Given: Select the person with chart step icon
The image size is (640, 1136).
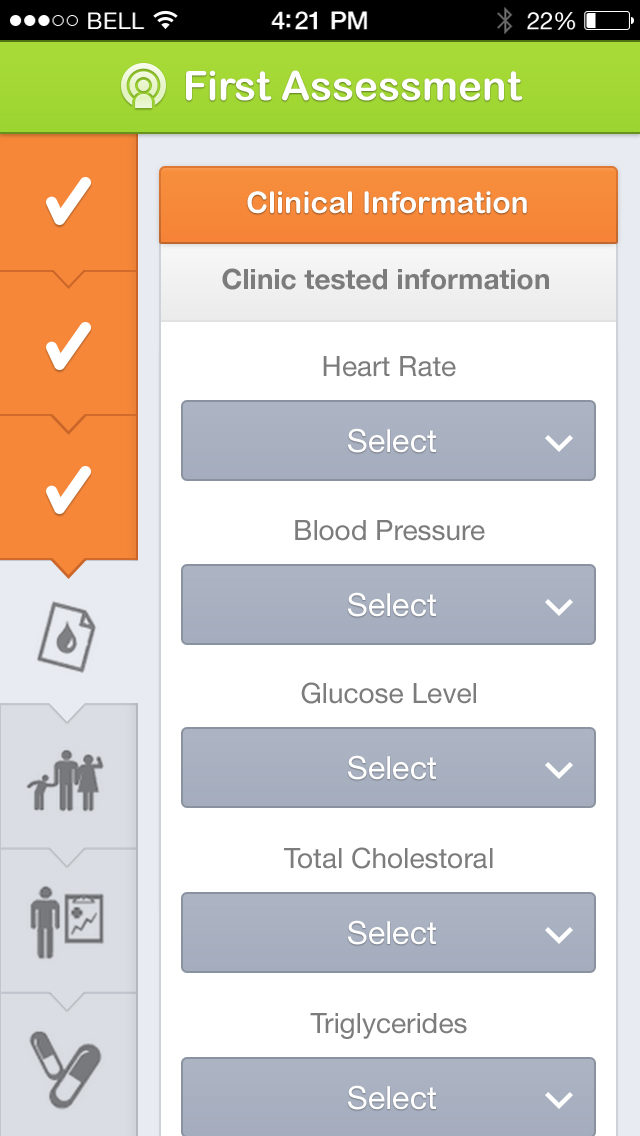Looking at the screenshot, I should tap(67, 922).
